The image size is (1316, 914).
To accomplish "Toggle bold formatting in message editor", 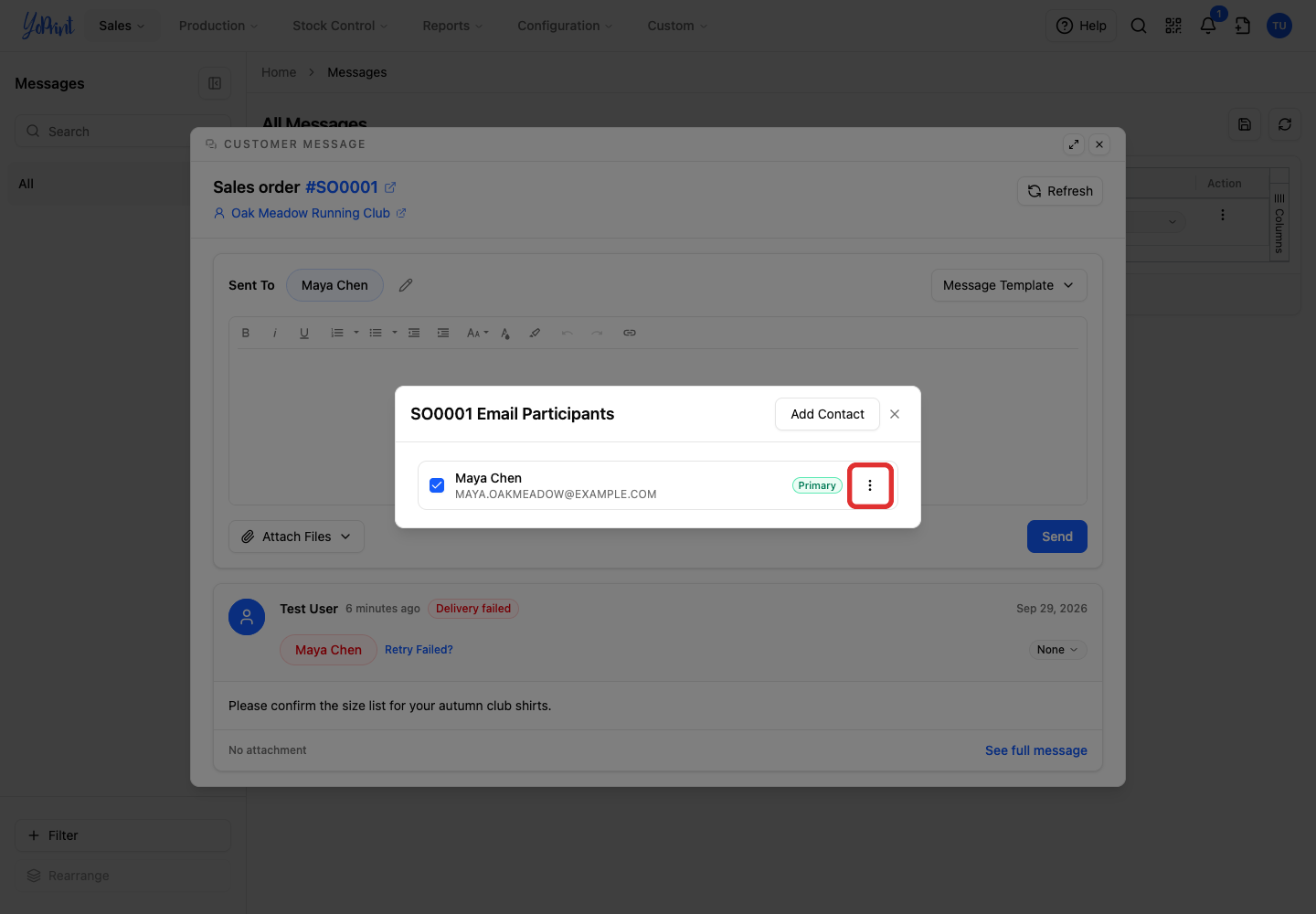I will click(246, 333).
